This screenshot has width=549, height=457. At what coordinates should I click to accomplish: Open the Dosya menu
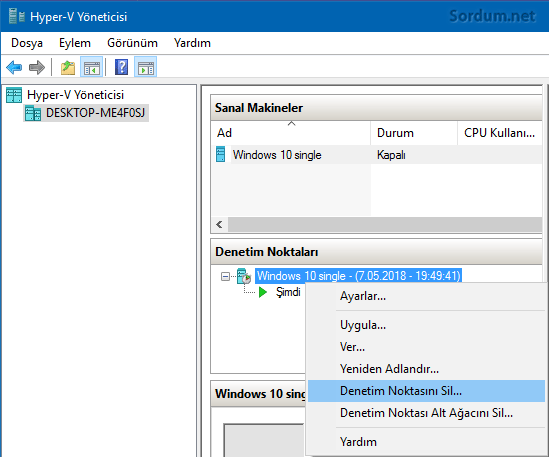coord(27,43)
